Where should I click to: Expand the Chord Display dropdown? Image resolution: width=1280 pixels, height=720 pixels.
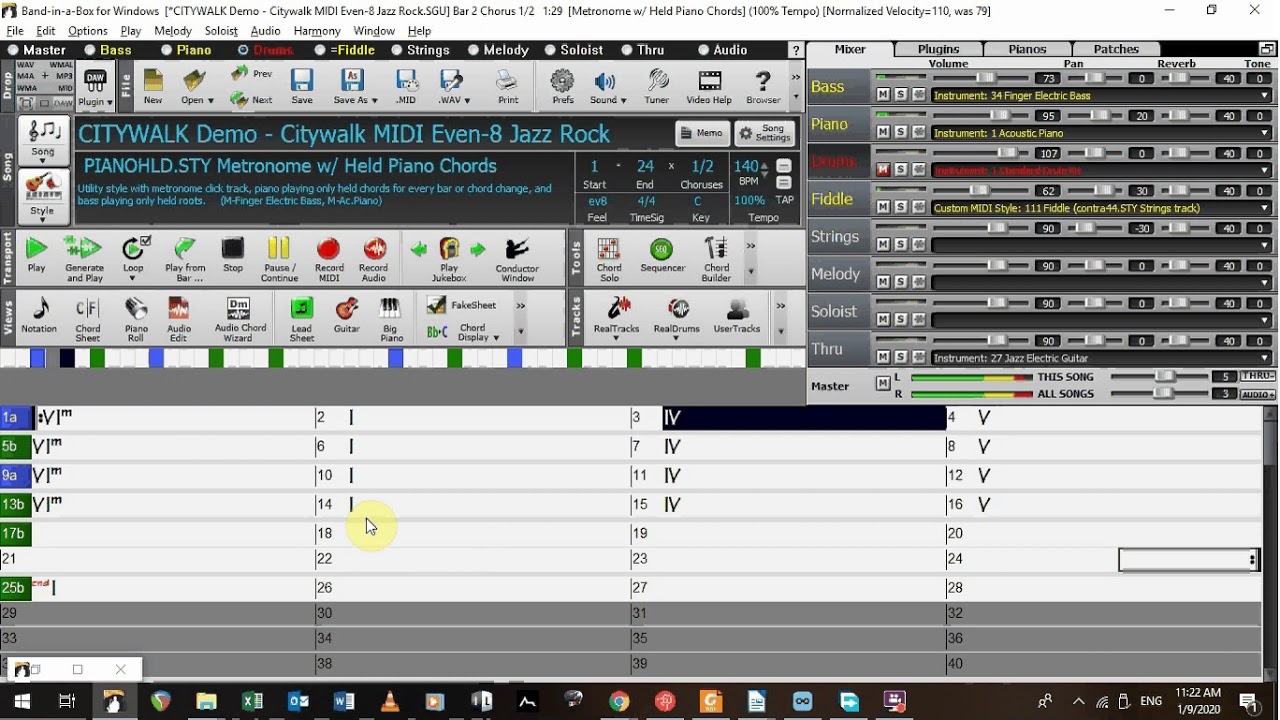click(x=496, y=338)
